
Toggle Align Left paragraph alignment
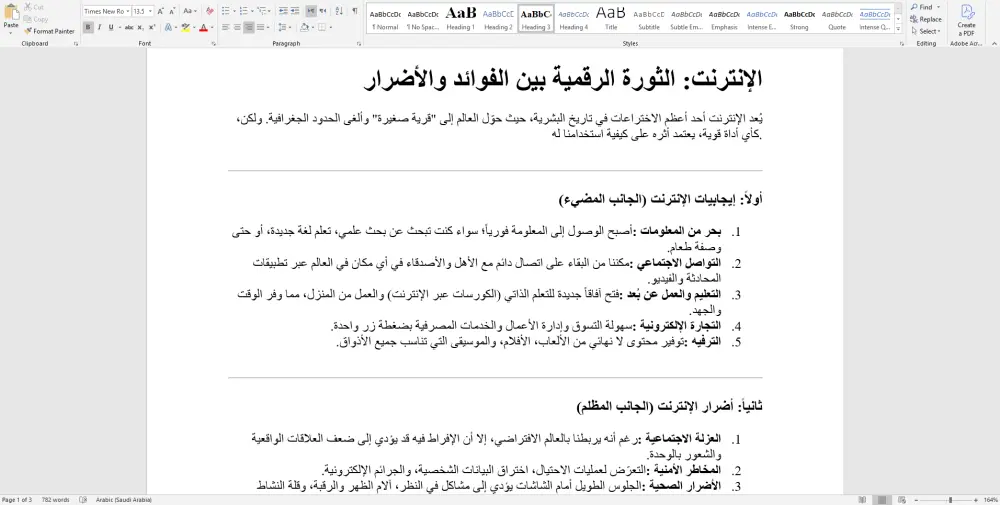[226, 27]
